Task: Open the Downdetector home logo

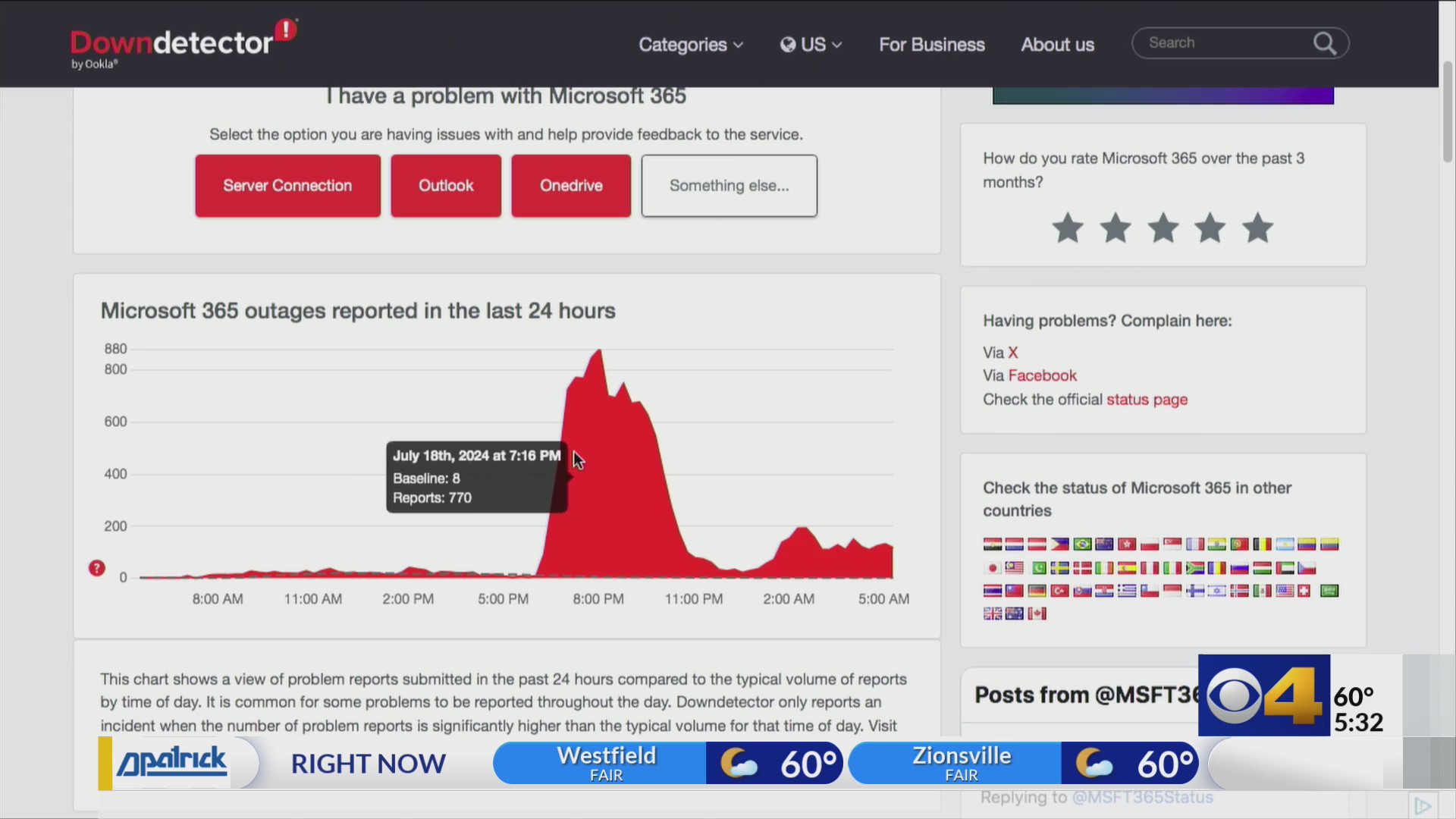Action: coord(182,42)
